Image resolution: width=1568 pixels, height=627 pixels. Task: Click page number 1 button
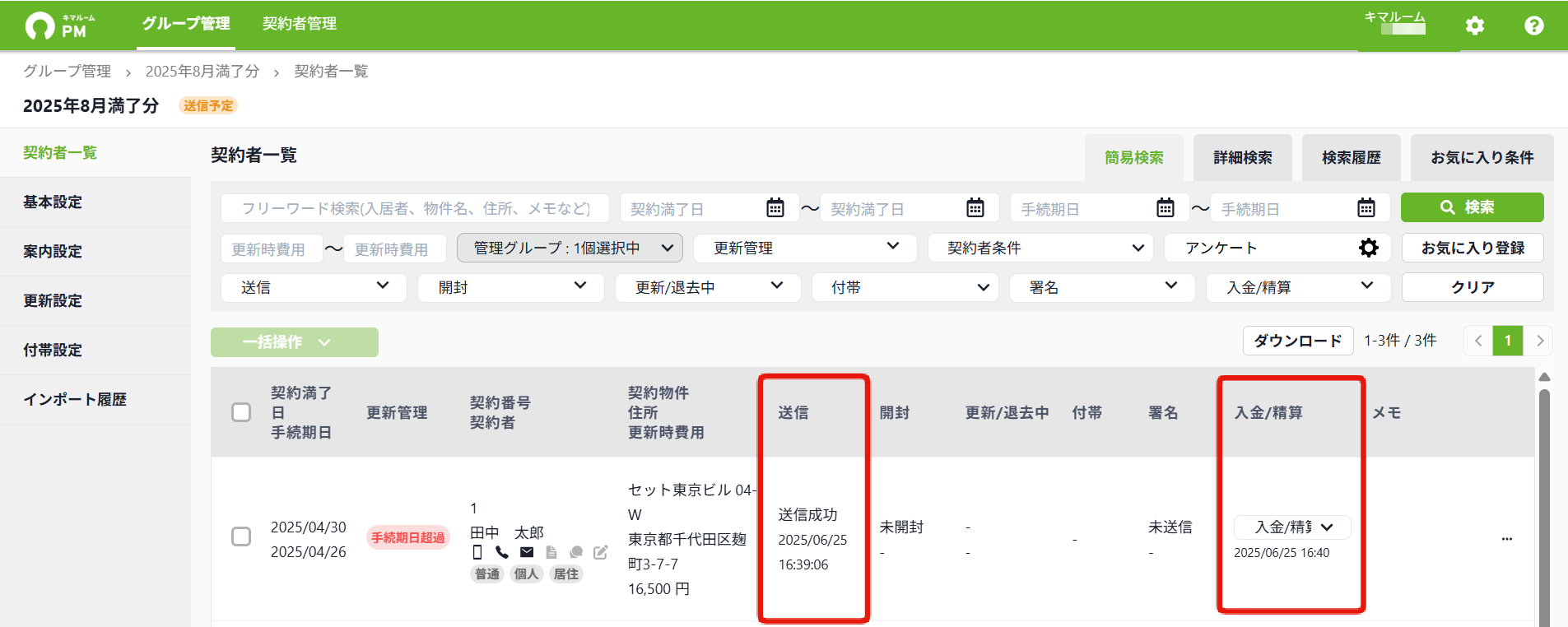click(x=1508, y=341)
